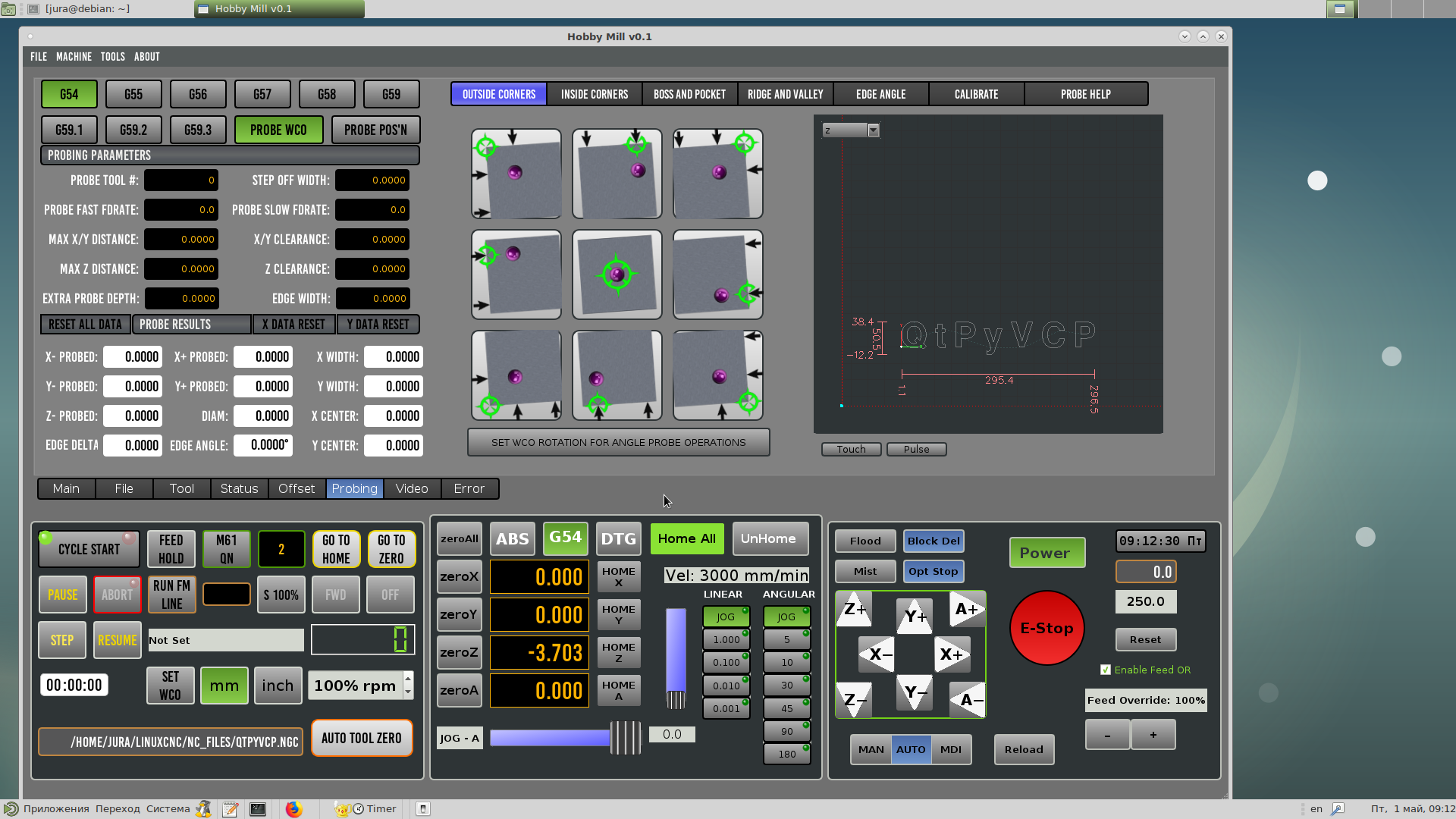This screenshot has height=819, width=1456.
Task: Open search tool icon in system tray
Action: pyautogui.click(x=1337, y=809)
